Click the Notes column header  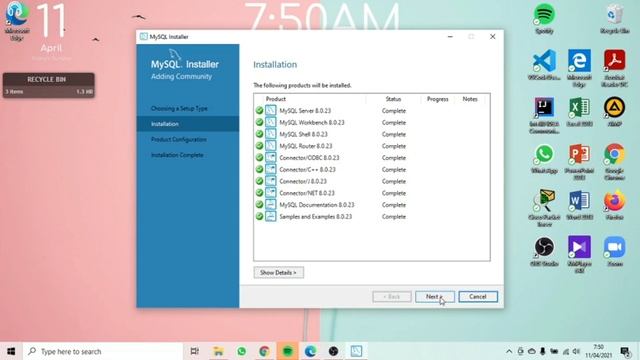[470, 99]
